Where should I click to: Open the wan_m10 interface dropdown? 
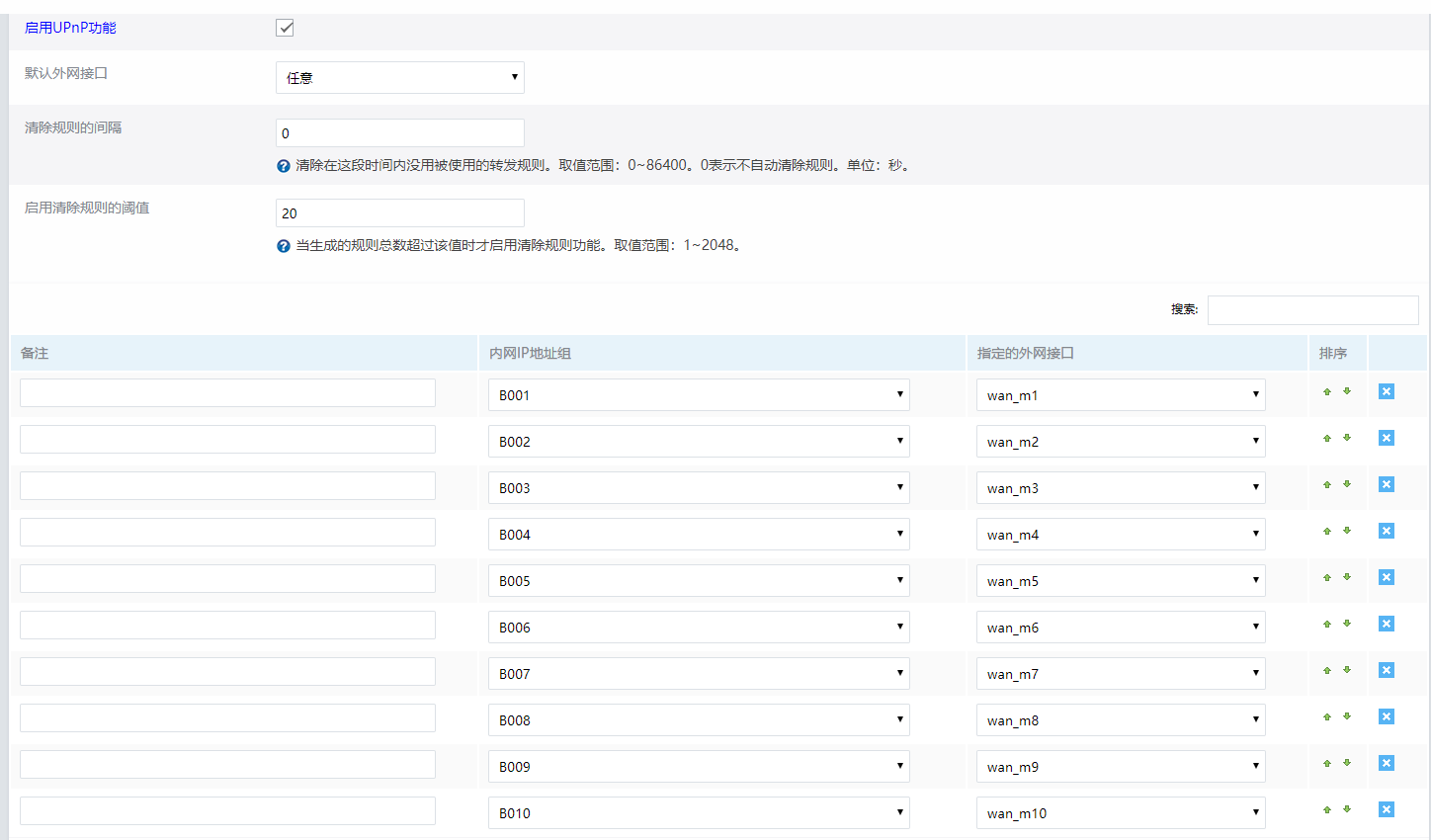[x=1120, y=813]
